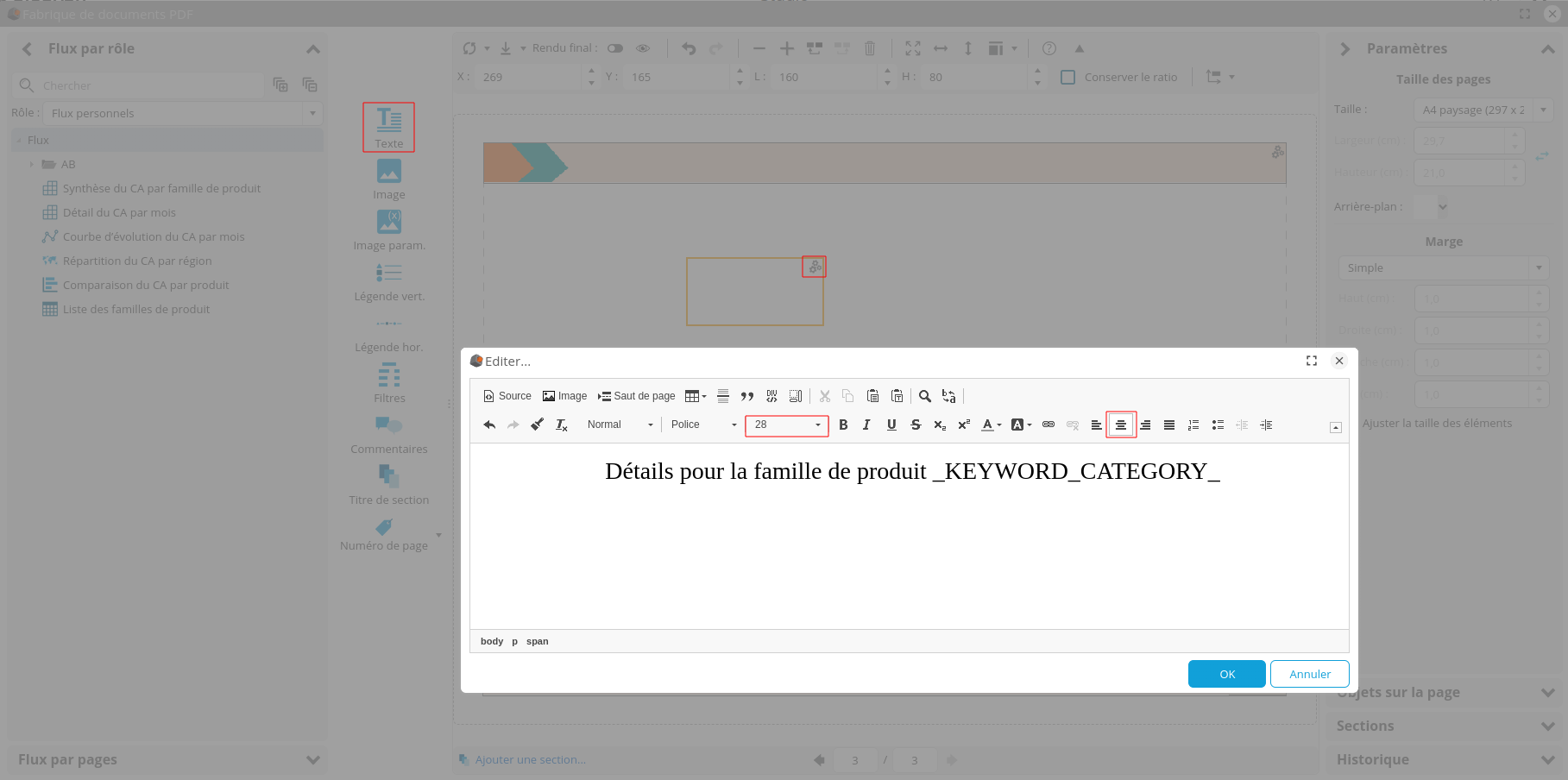Select the Filtres component in the palette
The image size is (1568, 780).
(389, 383)
